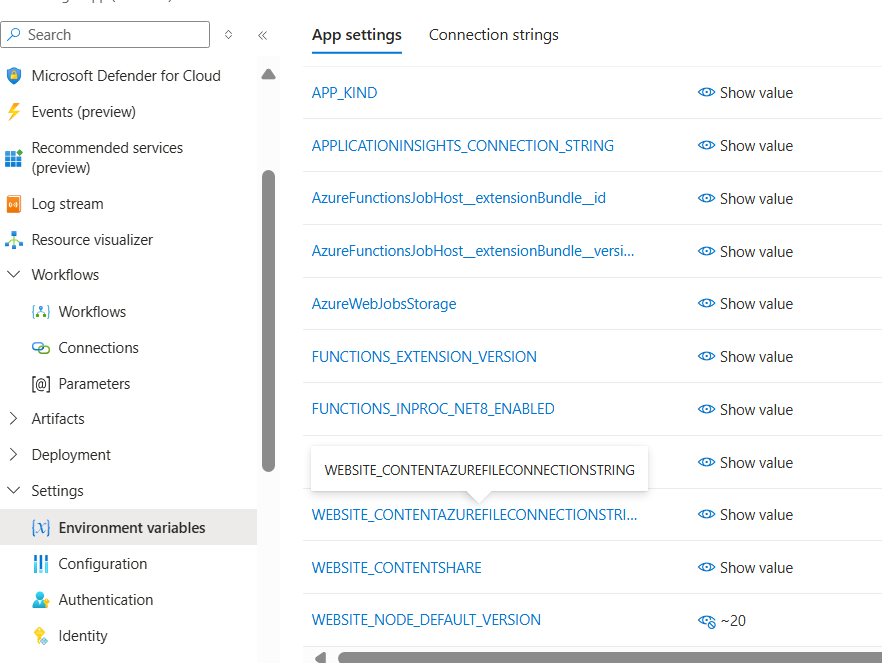Screen dimensions: 882x663
Task: Open Events (preview) menu item
Action: (84, 111)
